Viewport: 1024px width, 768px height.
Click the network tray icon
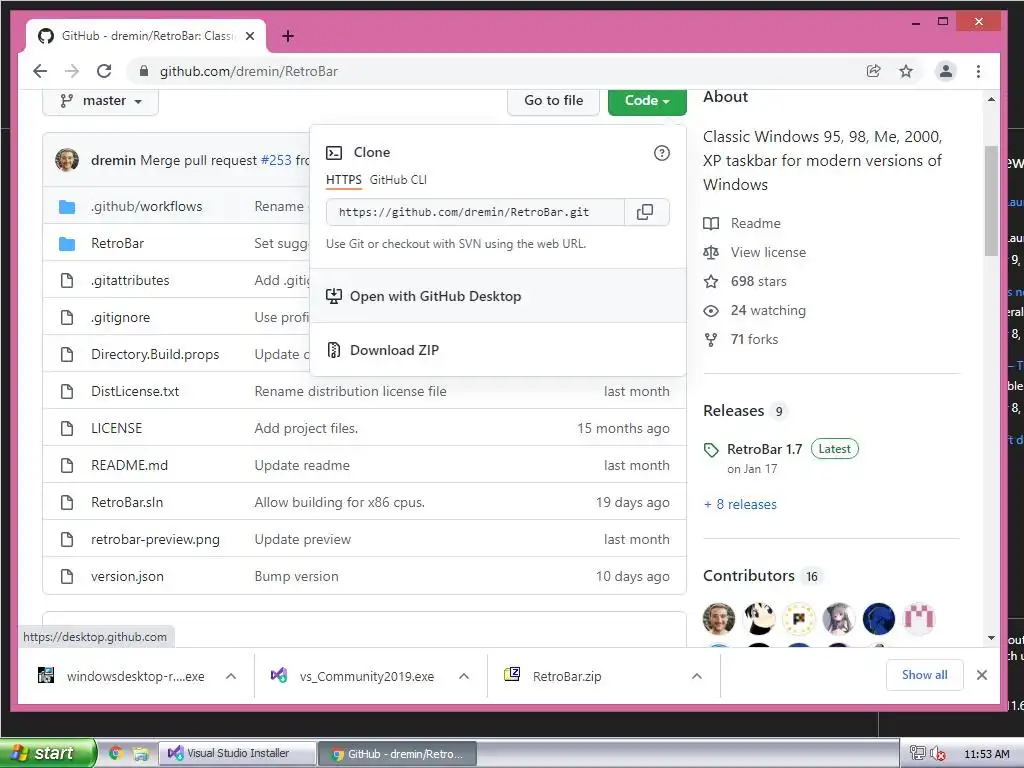pos(918,754)
